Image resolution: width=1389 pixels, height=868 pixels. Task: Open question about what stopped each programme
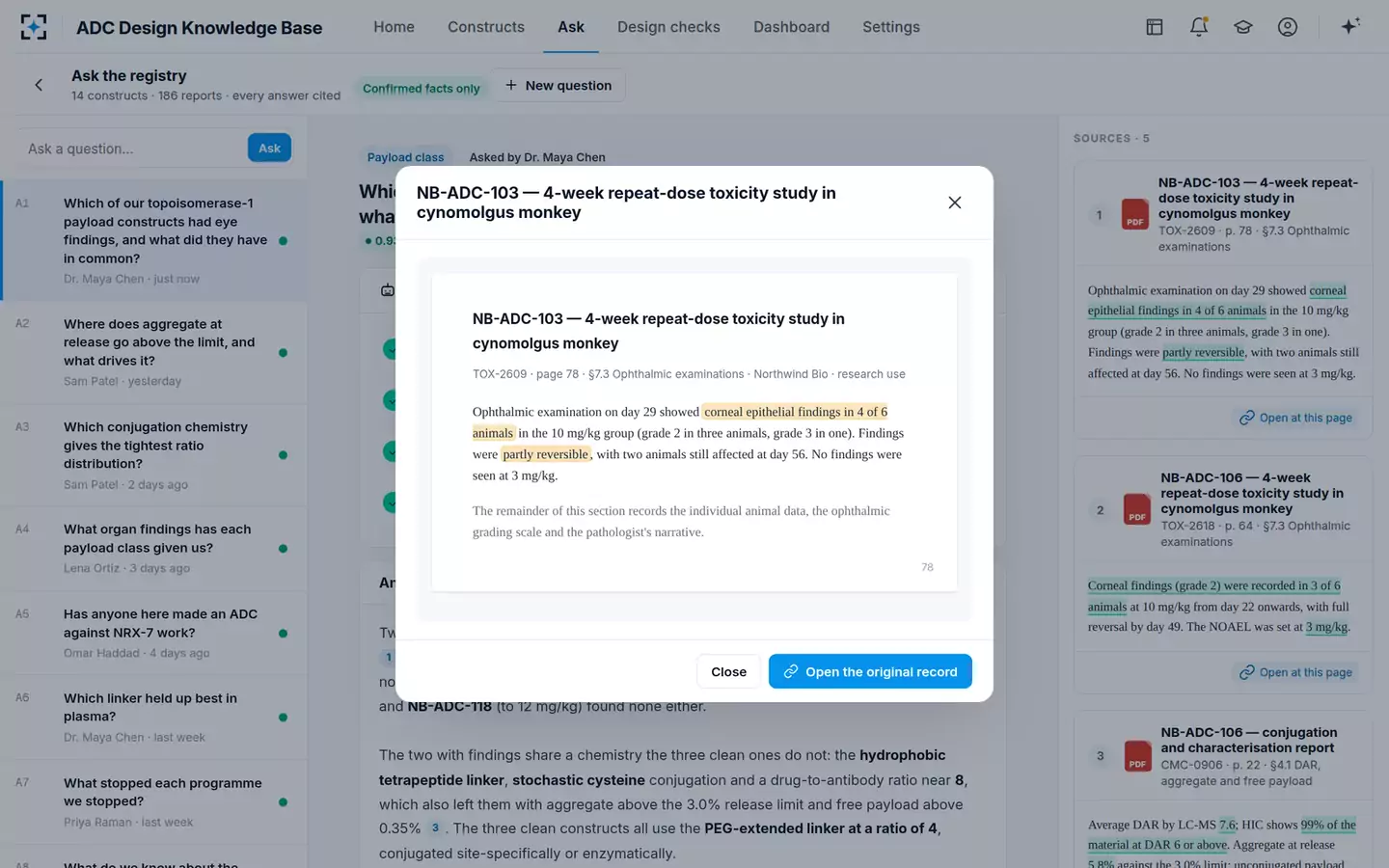pos(154,801)
